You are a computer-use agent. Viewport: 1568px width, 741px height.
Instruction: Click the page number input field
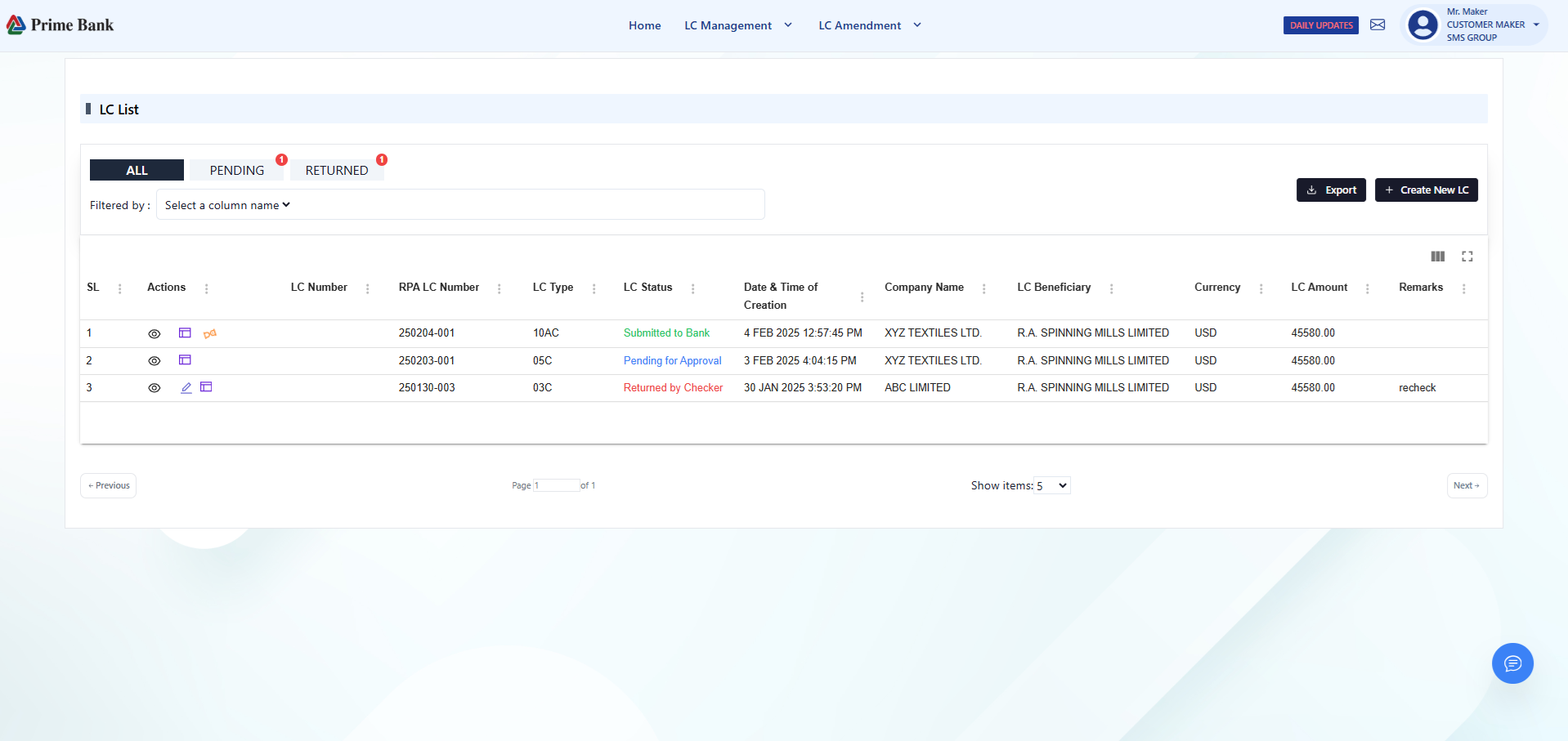click(556, 485)
